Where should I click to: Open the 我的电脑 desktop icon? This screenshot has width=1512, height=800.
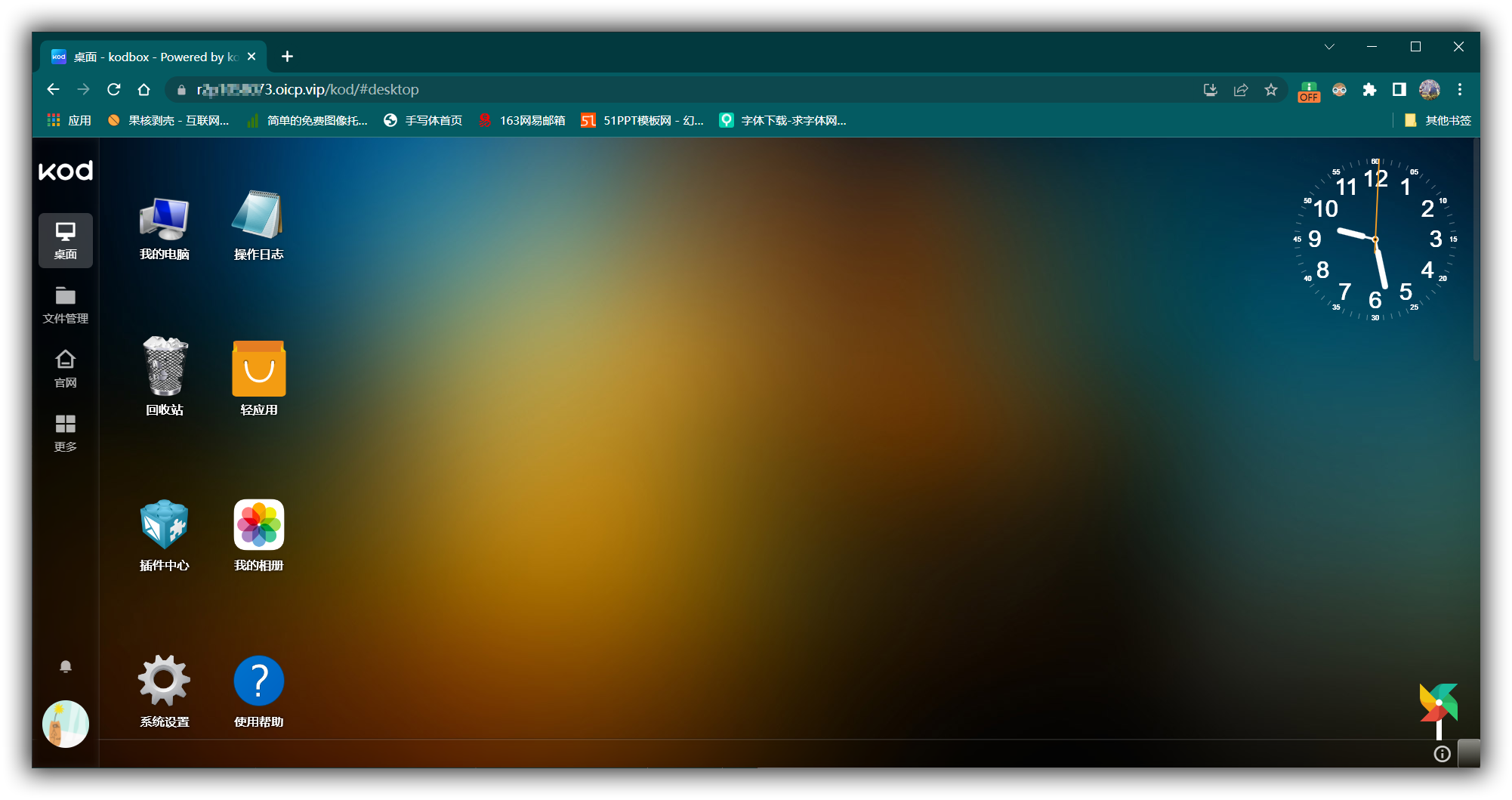(x=164, y=228)
